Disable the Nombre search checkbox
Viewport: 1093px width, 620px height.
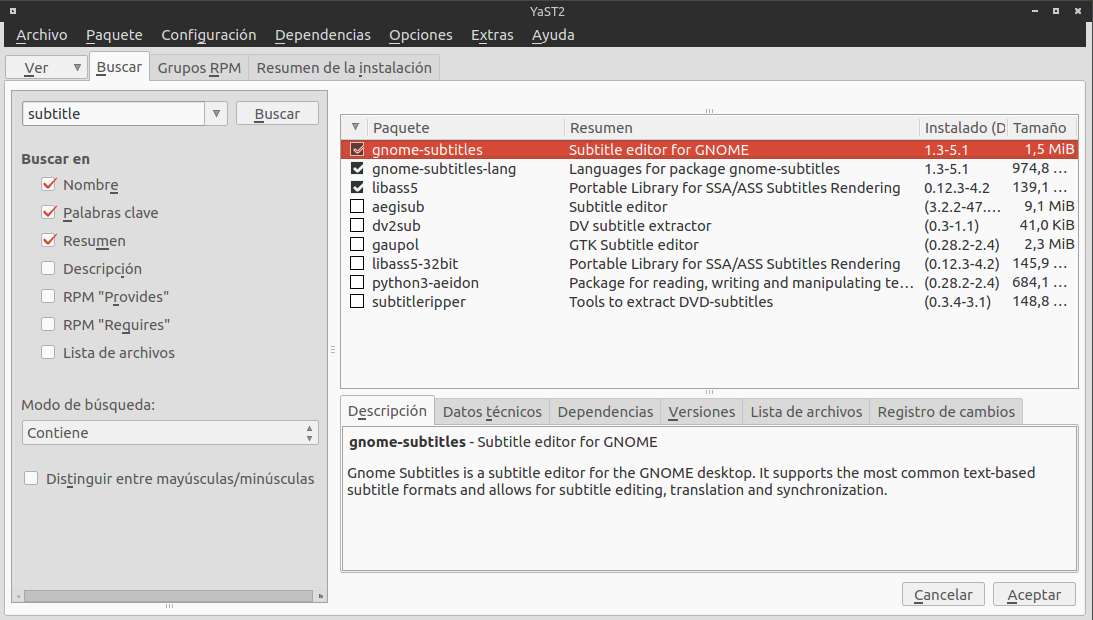click(x=47, y=185)
